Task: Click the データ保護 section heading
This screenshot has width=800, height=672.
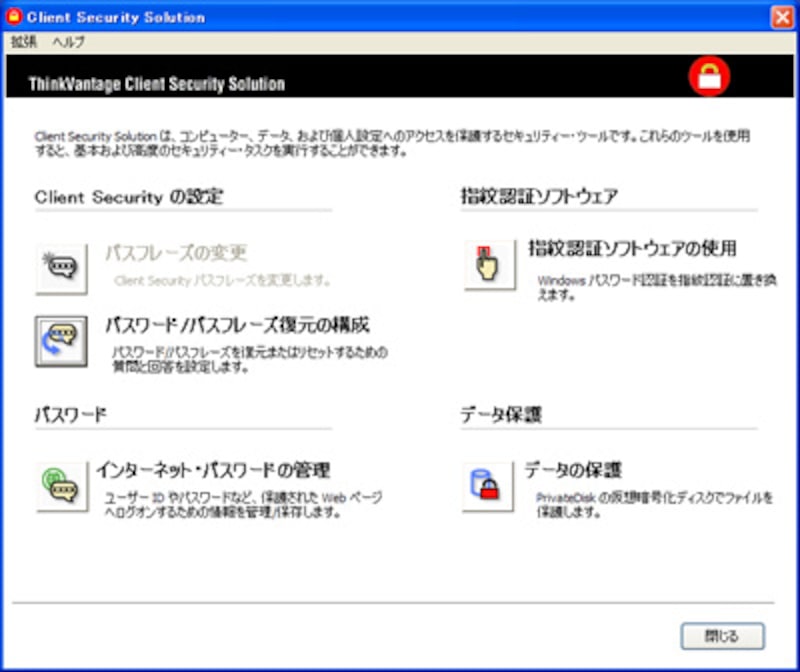Action: 501,414
